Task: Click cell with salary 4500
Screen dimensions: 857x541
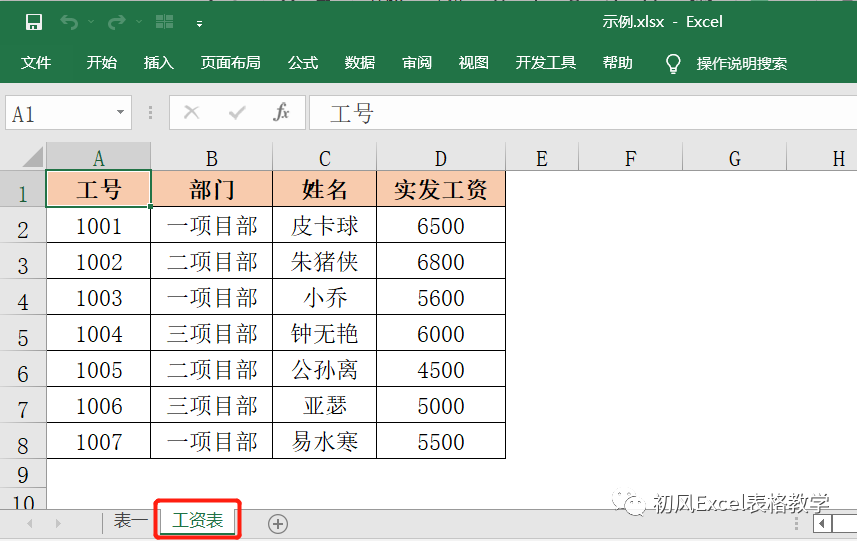Action: pyautogui.click(x=441, y=369)
